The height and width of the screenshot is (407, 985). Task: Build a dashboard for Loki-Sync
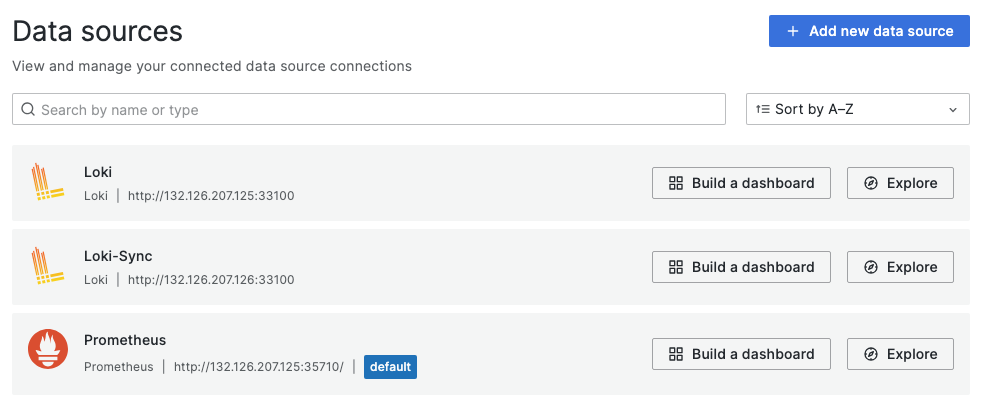pos(741,267)
